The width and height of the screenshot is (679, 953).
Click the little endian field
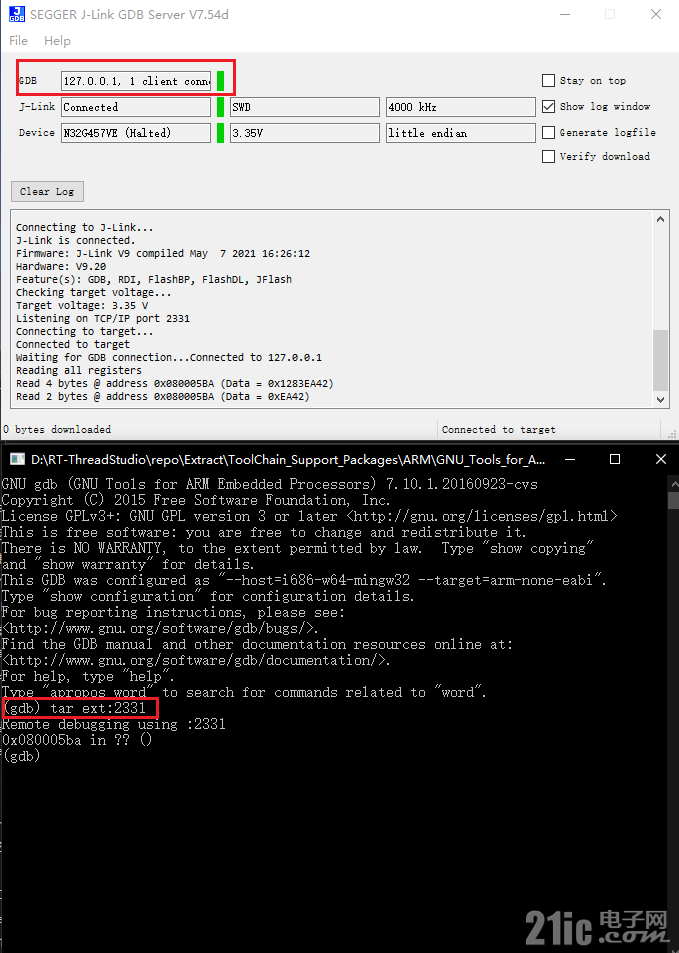point(461,132)
